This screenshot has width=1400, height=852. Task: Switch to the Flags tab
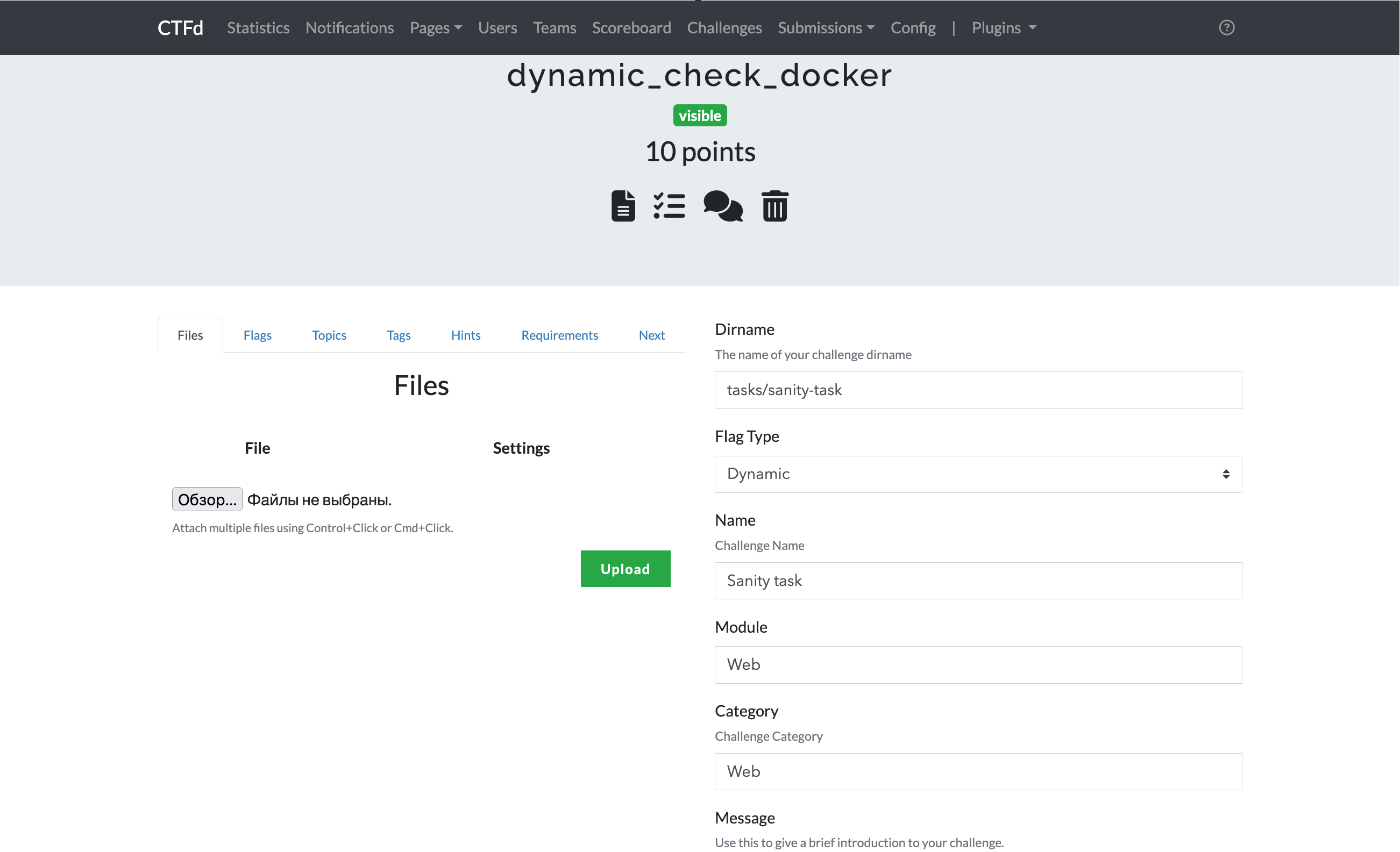point(258,335)
